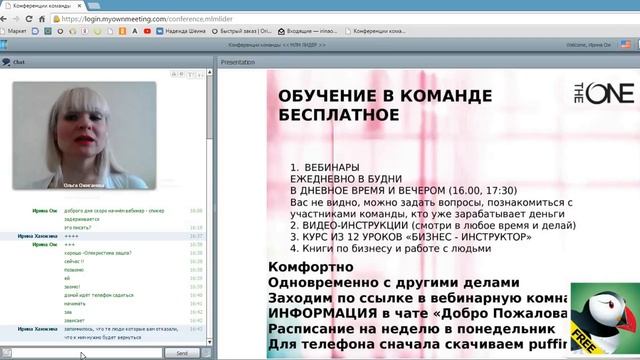This screenshot has width=640, height=360.
Task: Click the slide line starting '3. КУРС ИЗ 12 УРОКОВ'
Action: pos(411,237)
